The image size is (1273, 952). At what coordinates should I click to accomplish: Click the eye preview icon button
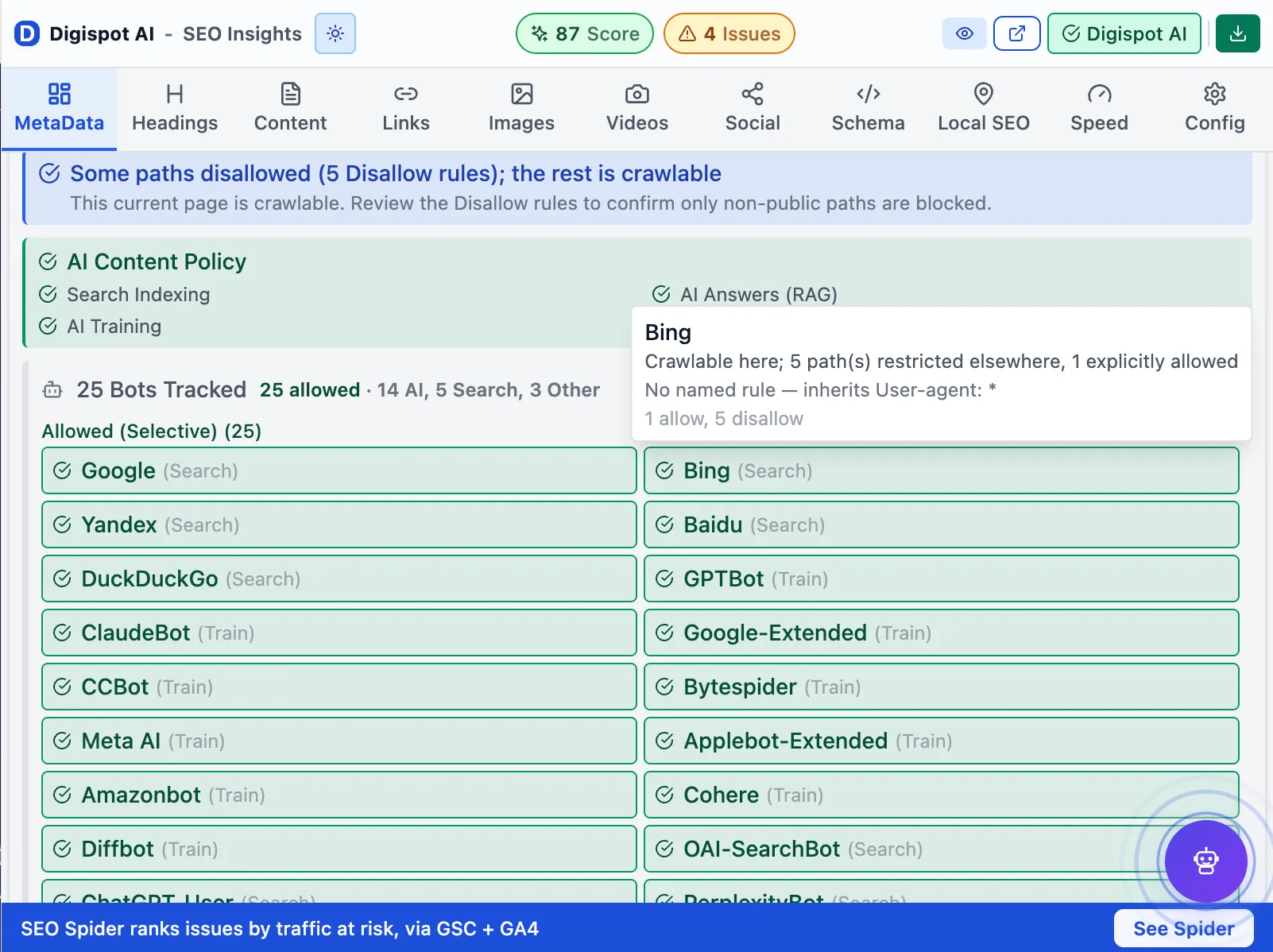click(x=965, y=33)
